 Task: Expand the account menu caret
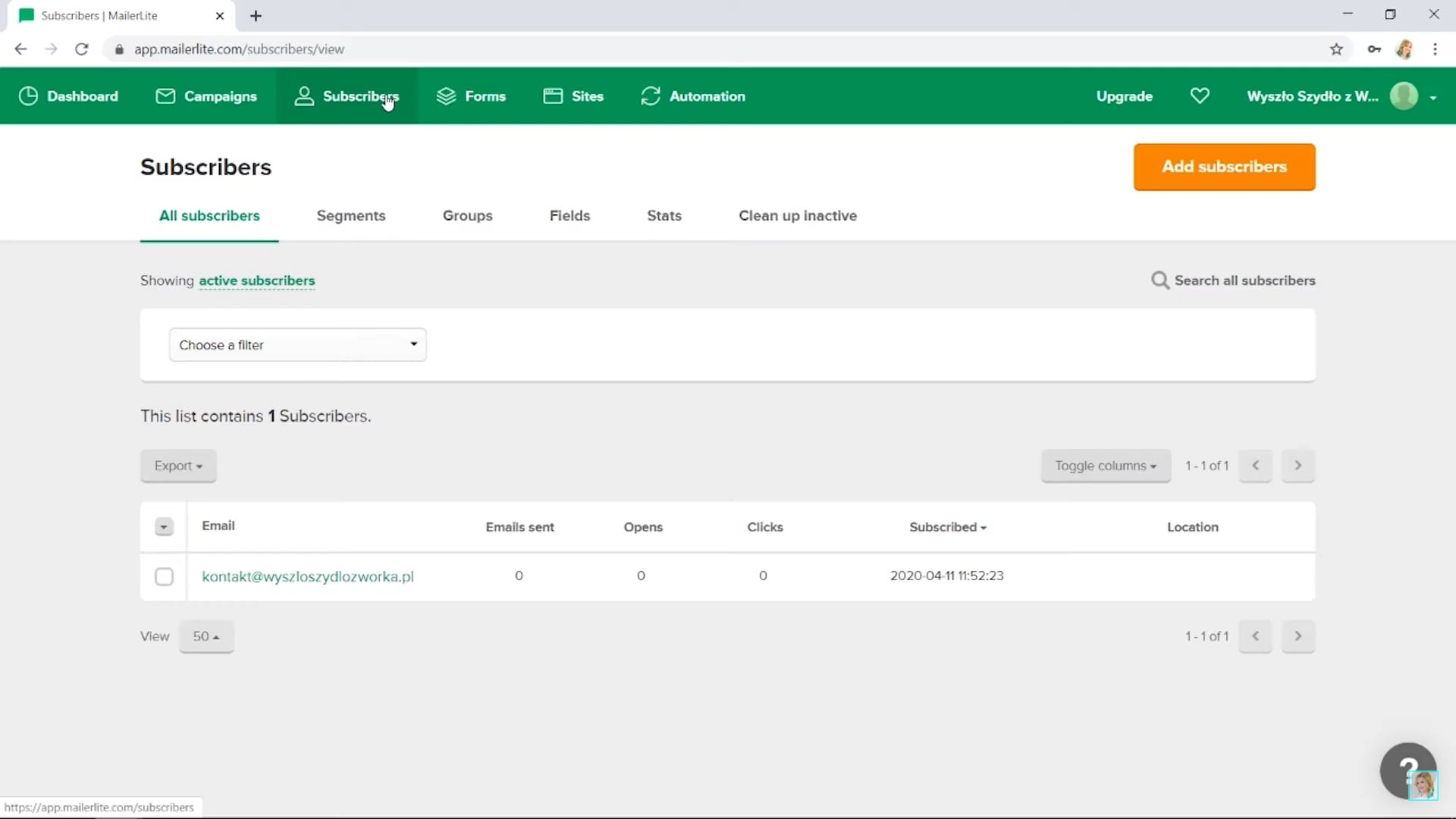(x=1433, y=97)
